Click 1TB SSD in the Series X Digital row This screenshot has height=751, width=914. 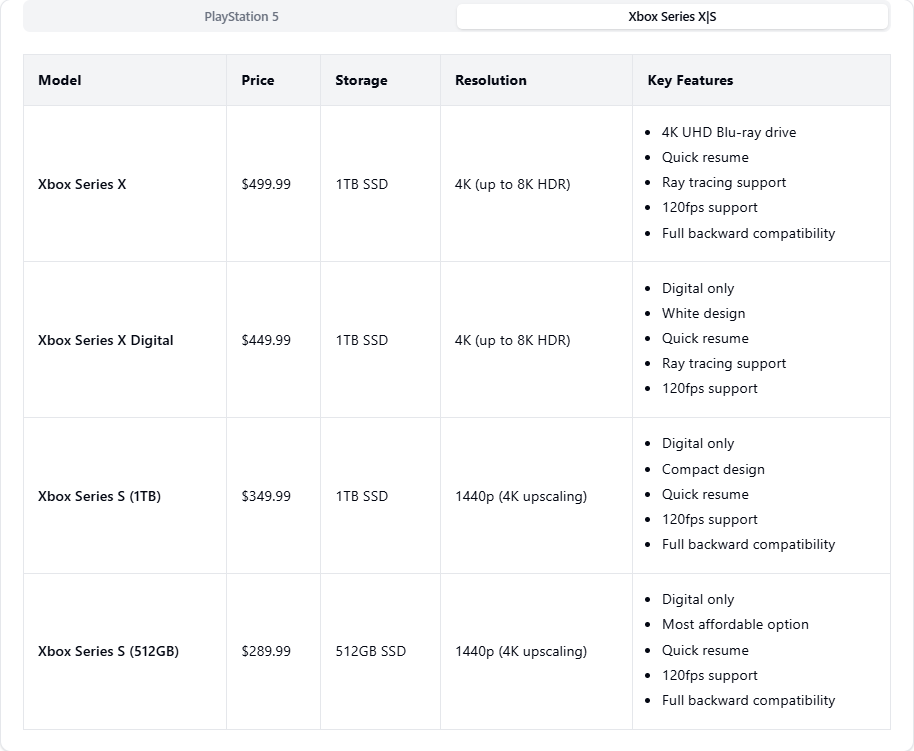[x=361, y=341]
